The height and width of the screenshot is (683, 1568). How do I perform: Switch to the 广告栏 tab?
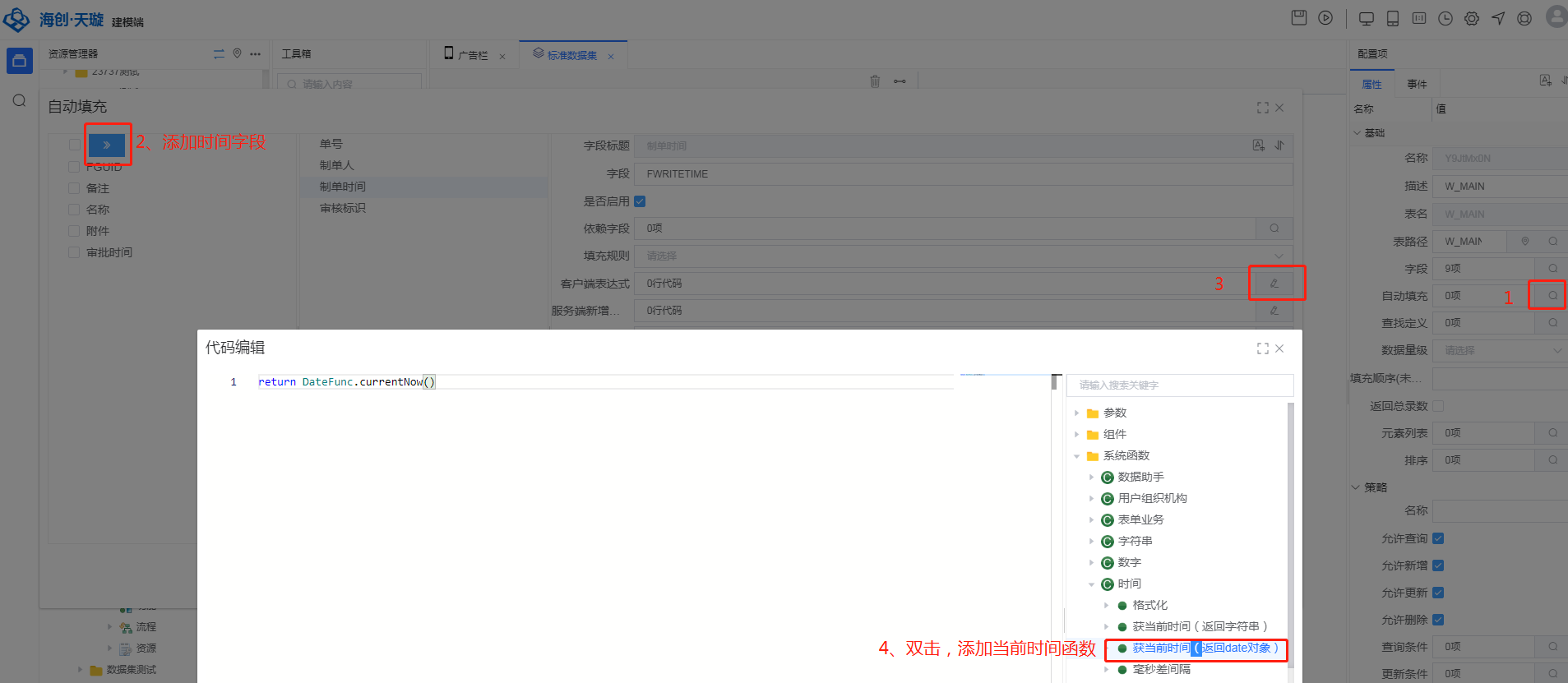click(472, 55)
